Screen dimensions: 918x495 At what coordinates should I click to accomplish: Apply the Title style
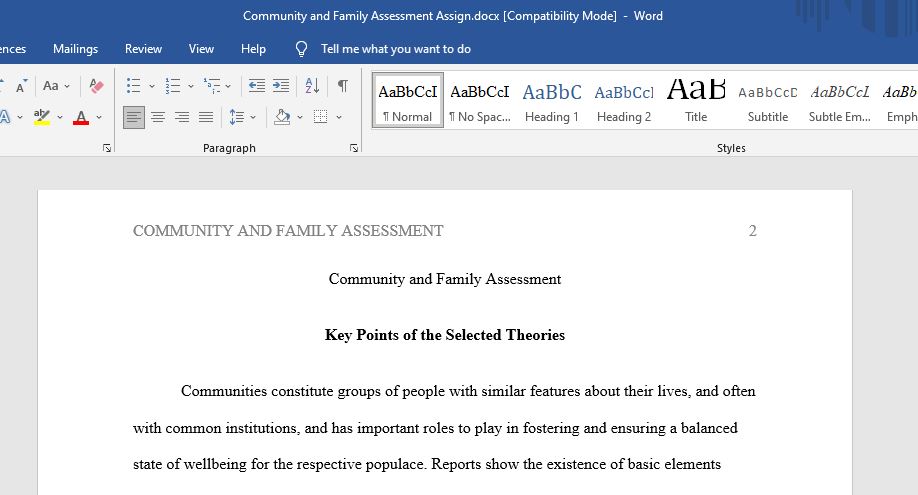(x=696, y=100)
